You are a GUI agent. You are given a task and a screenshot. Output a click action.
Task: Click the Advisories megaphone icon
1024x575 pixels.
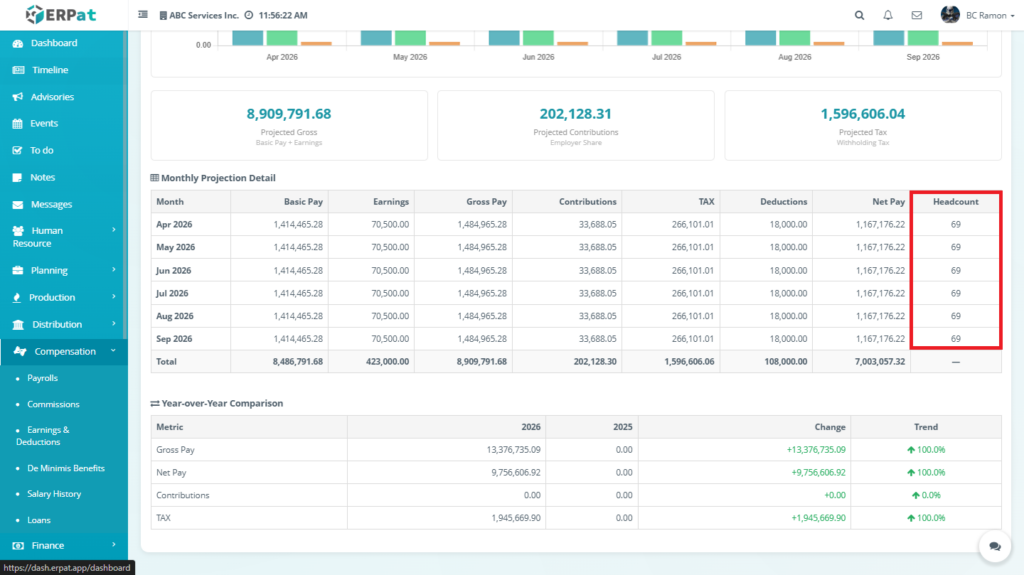[x=18, y=97]
